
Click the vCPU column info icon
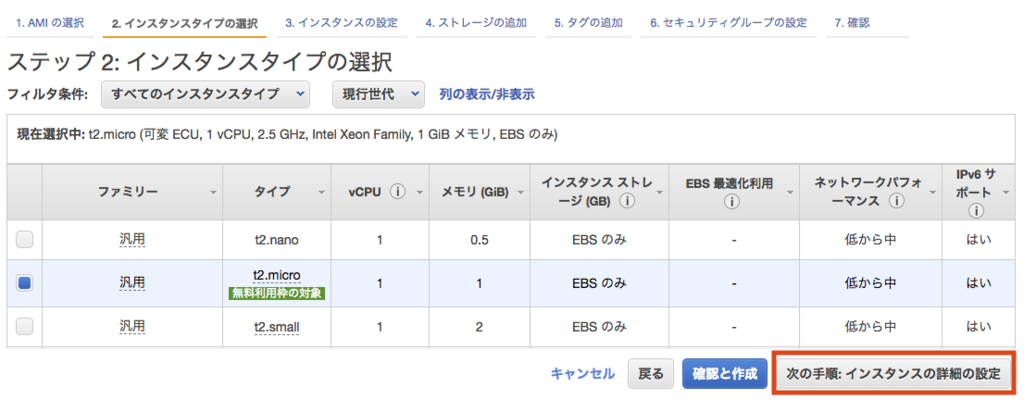point(398,191)
